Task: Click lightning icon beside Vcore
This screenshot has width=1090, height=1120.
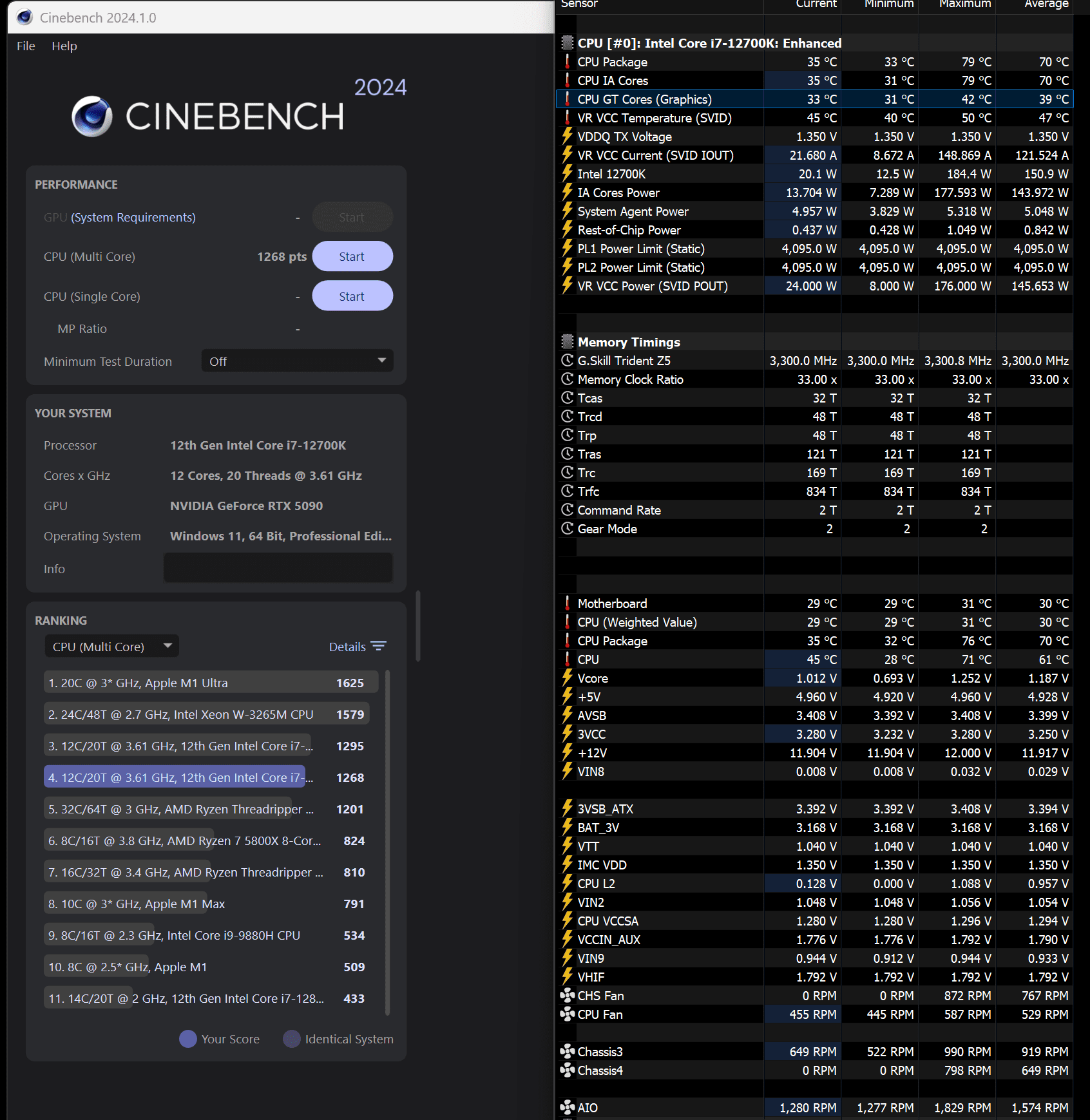Action: 567,678
